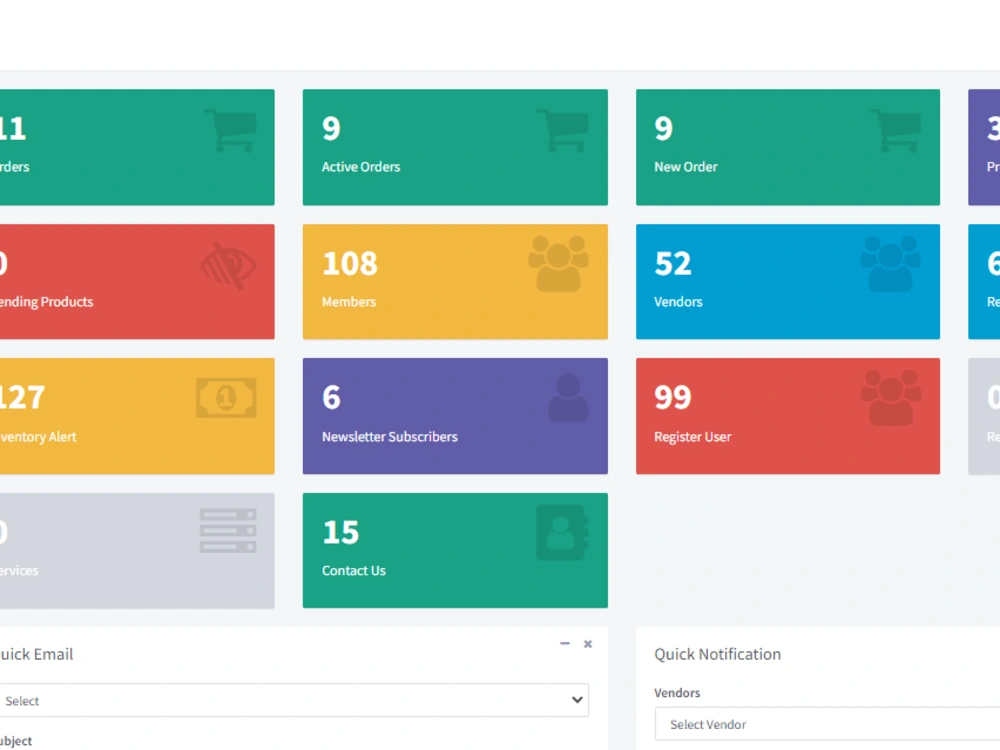
Task: Click the money bill icon on Inventory Alert card
Action: [226, 398]
